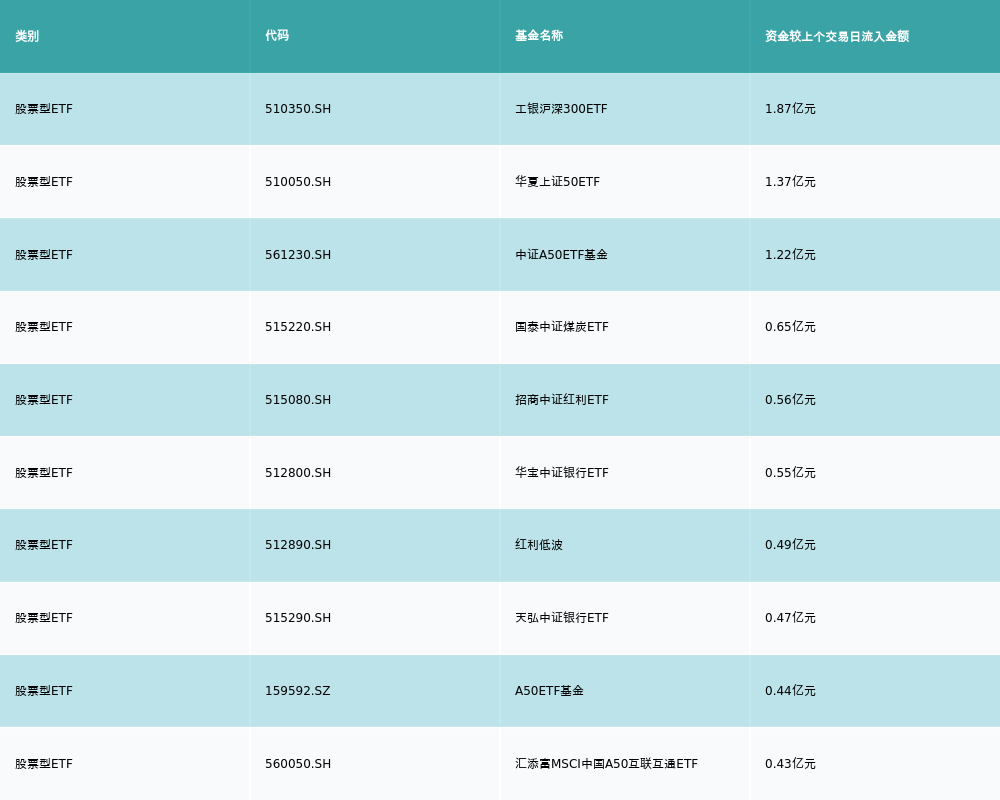Select code 510050.SH
The height and width of the screenshot is (800, 1000).
tap(298, 182)
